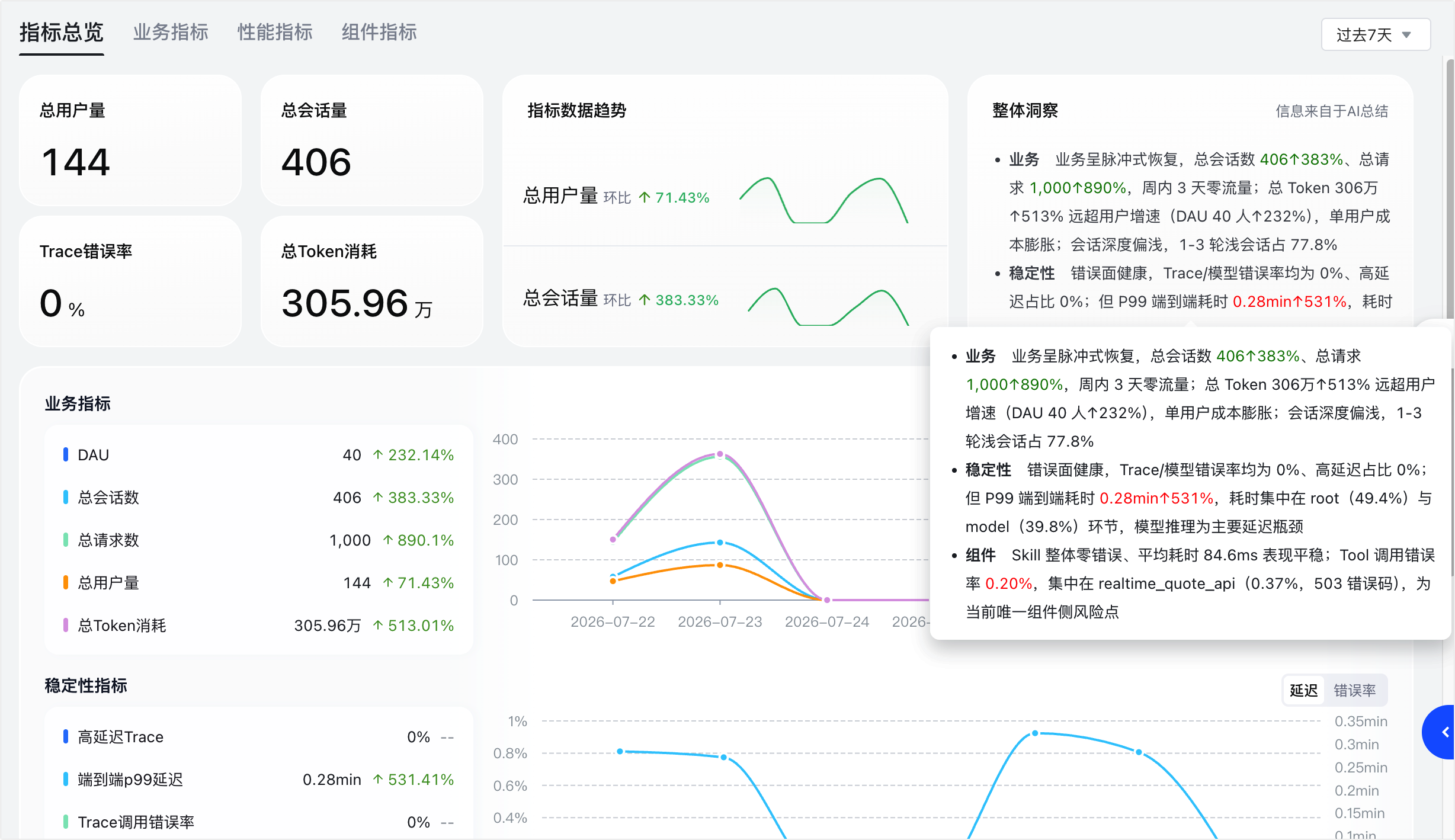Select the 总Token消耗 row label in 业务指标 list
Screen dimensions: 1455x840
point(122,626)
